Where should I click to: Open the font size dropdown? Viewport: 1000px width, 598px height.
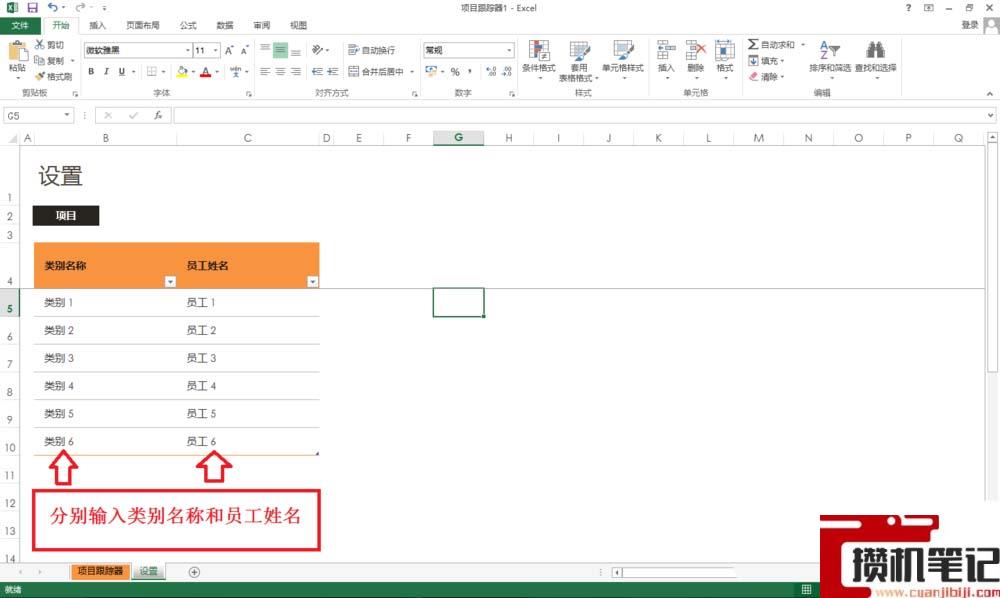click(x=216, y=50)
